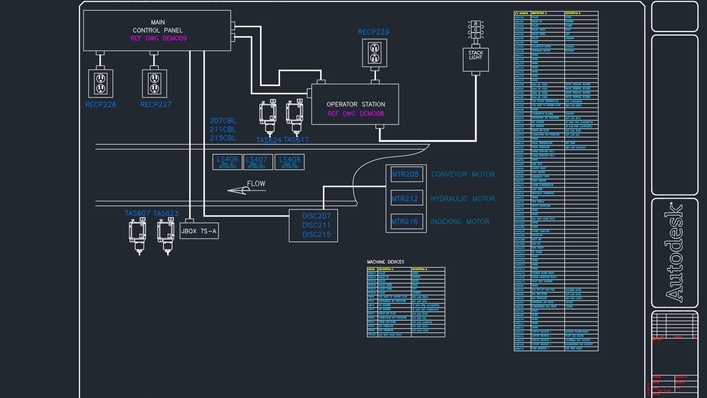This screenshot has height=398, width=707.
Task: Pick the stack light tower symbol
Action: tap(476, 31)
